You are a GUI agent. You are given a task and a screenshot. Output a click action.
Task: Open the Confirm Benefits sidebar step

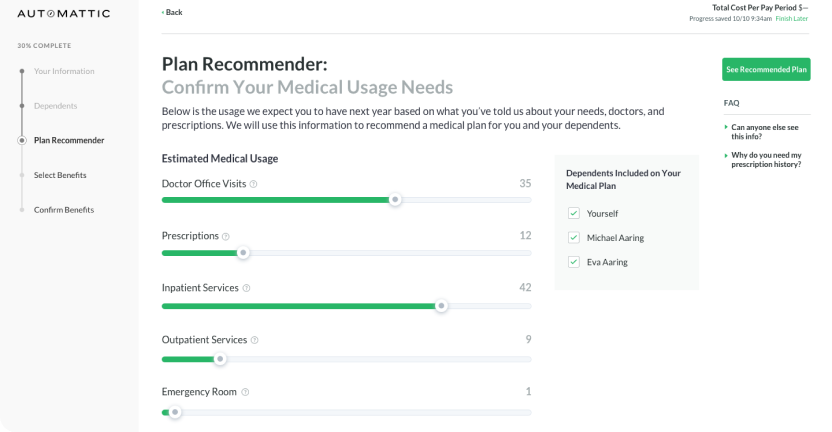(x=64, y=210)
